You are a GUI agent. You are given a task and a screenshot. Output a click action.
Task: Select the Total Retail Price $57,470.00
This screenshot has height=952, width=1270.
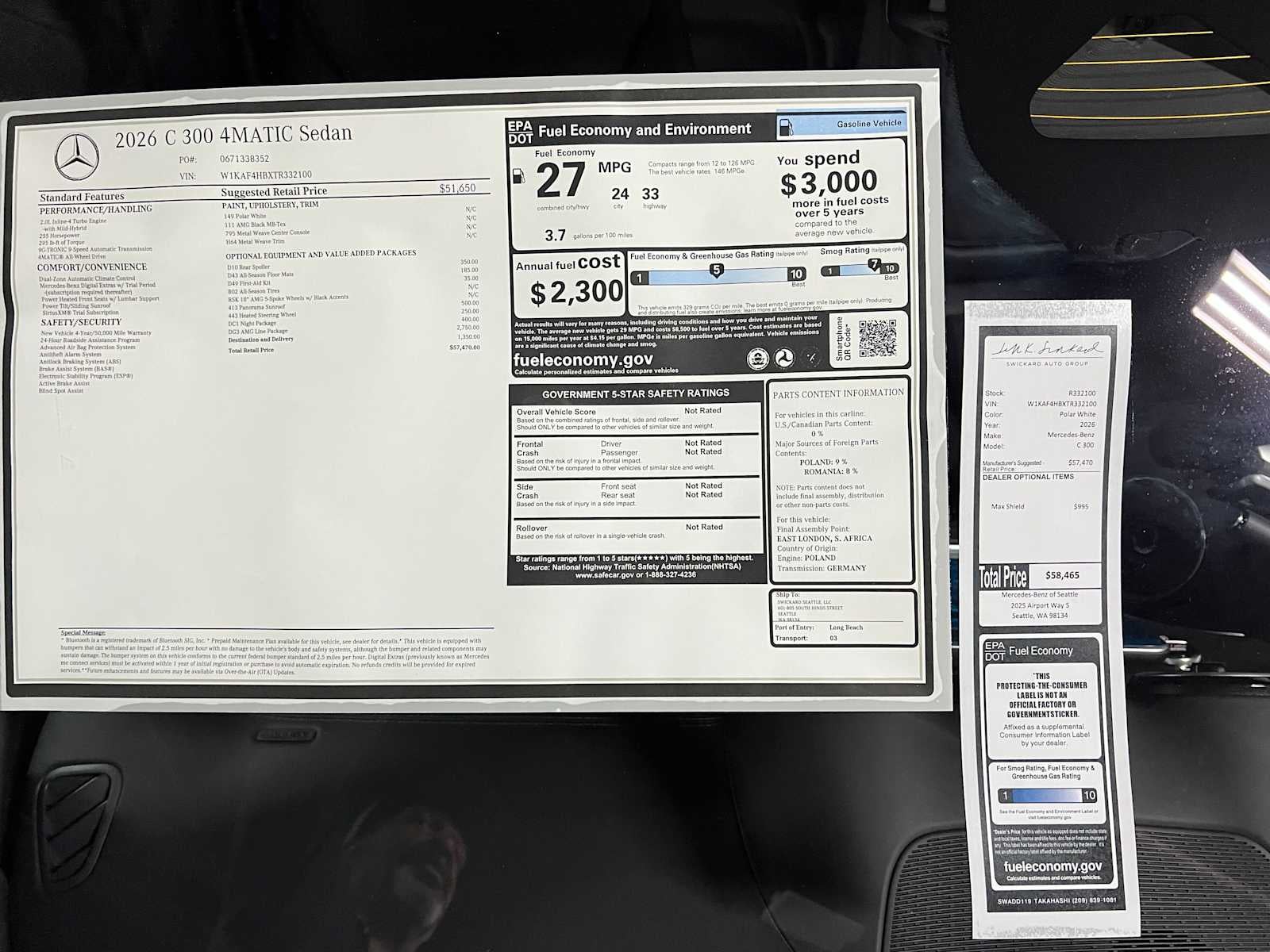[x=464, y=347]
